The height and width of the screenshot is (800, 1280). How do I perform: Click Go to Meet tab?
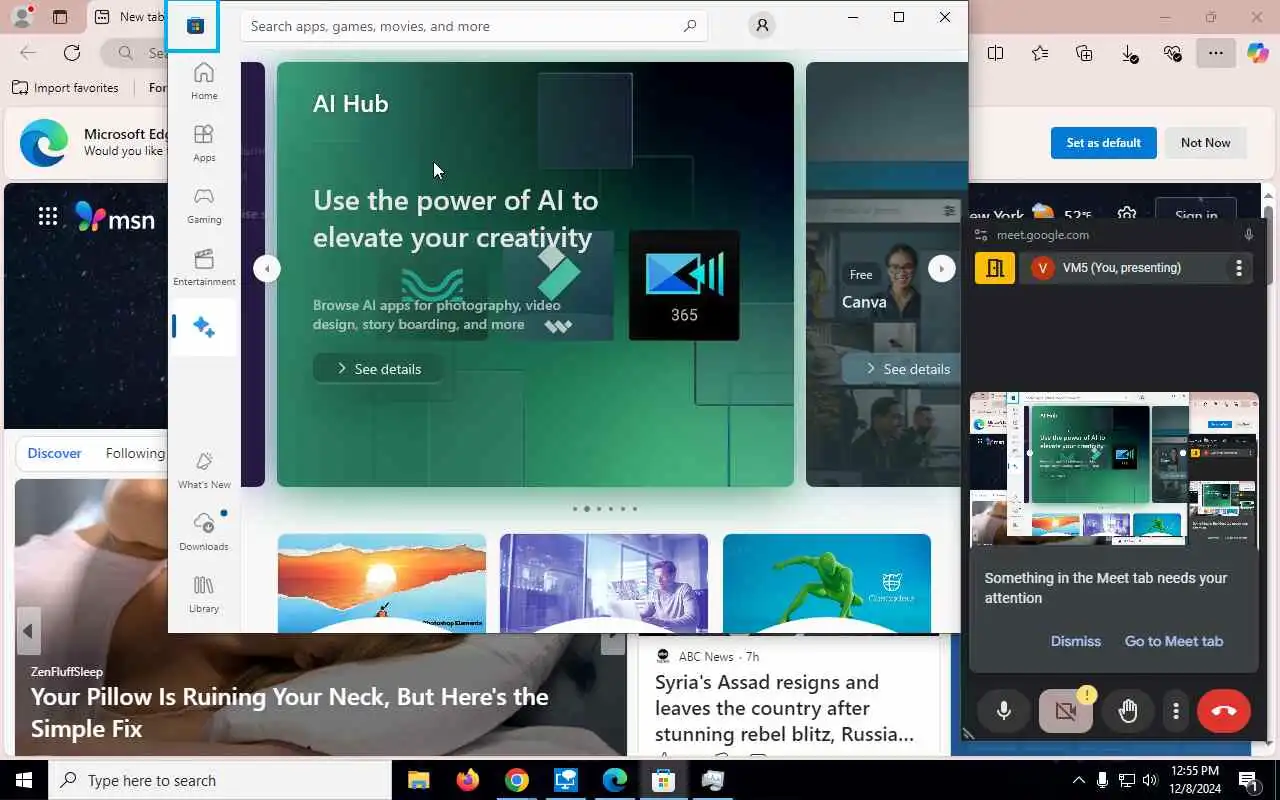point(1173,641)
